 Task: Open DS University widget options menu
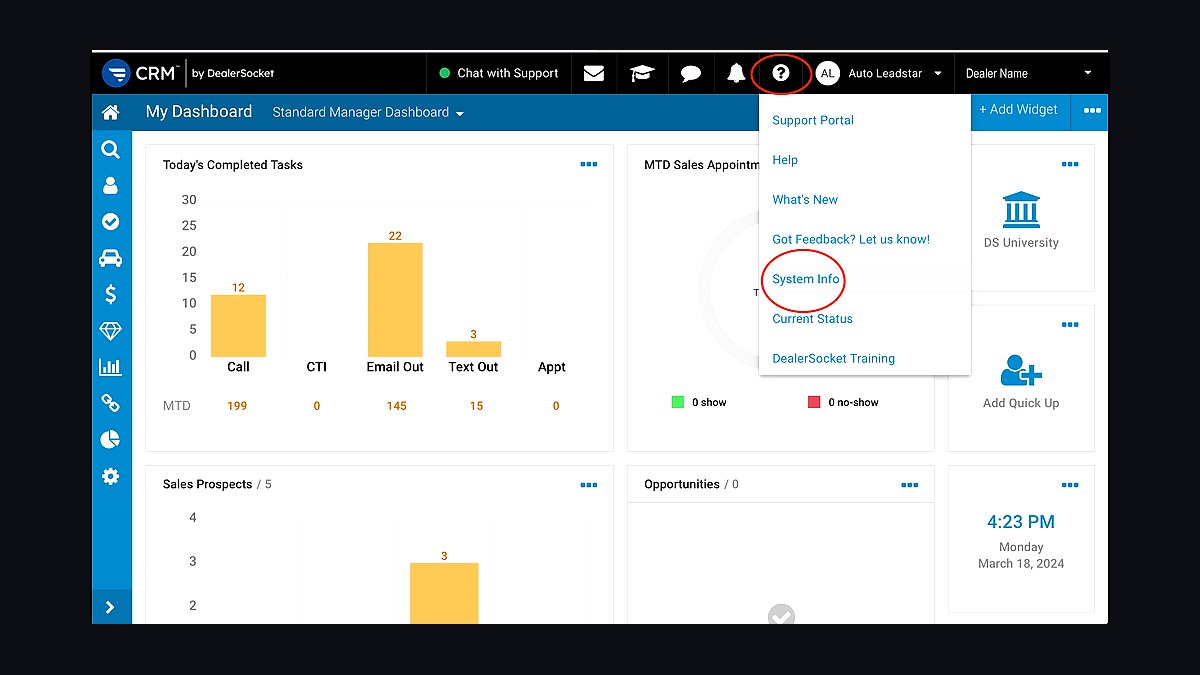click(1070, 165)
